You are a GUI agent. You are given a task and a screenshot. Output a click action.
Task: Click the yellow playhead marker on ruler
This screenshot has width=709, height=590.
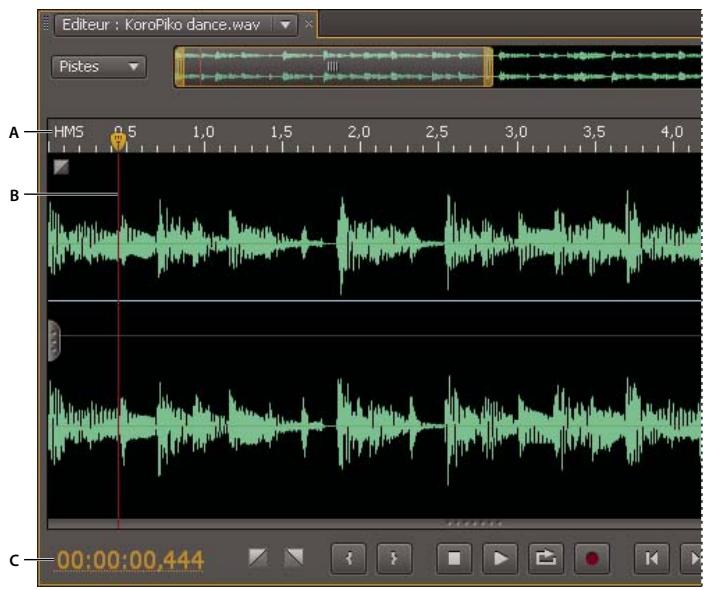pyautogui.click(x=118, y=141)
